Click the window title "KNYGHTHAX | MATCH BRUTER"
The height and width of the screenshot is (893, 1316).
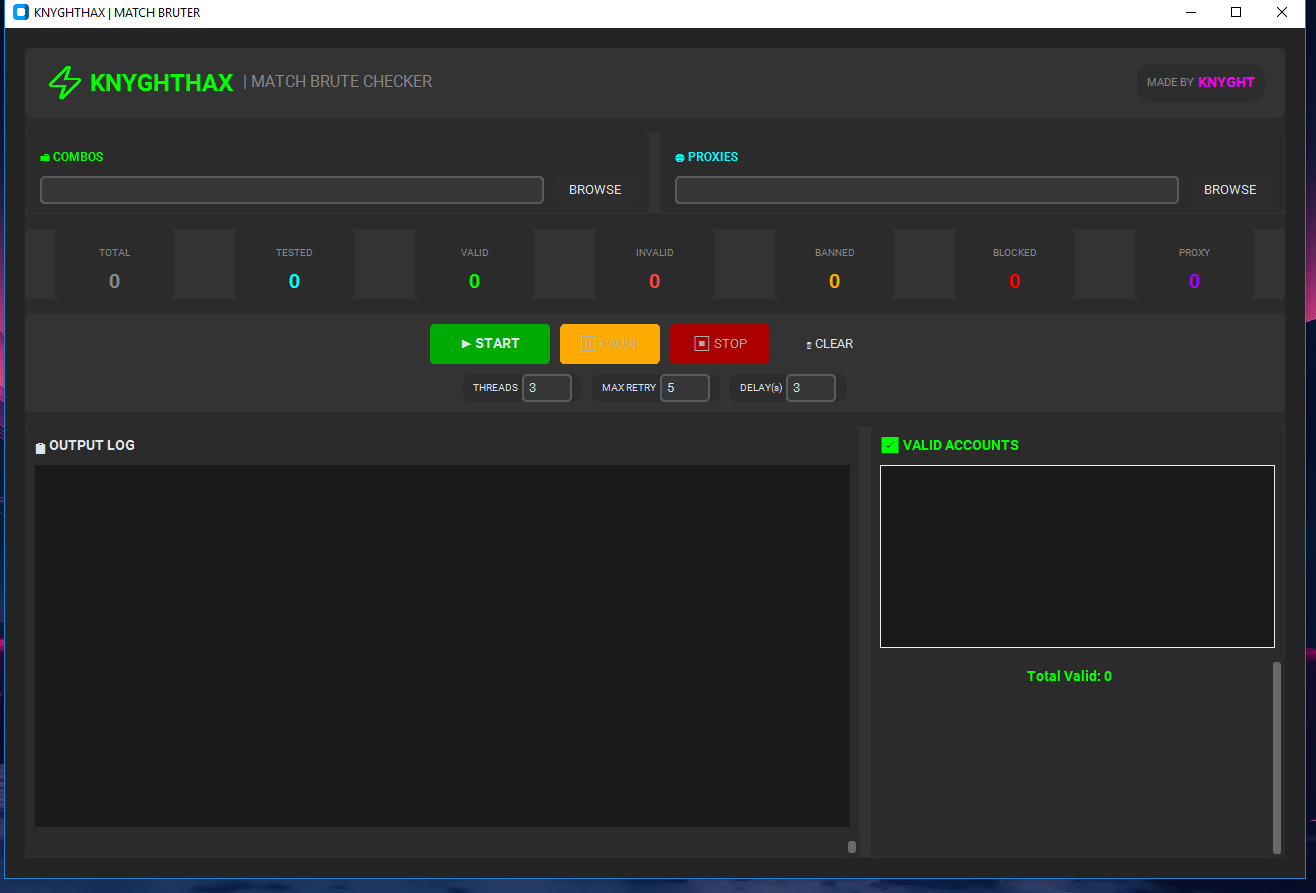[x=117, y=13]
